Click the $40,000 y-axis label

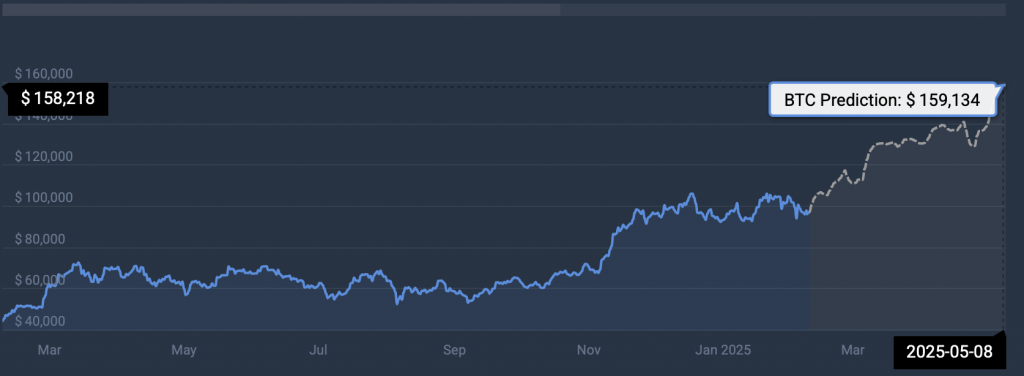[x=40, y=321]
